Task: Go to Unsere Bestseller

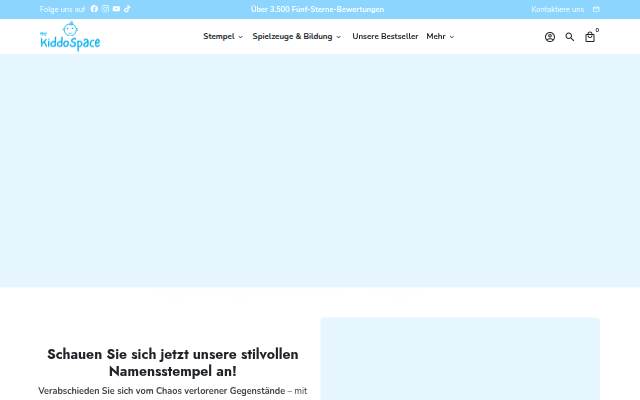Action: pos(385,36)
